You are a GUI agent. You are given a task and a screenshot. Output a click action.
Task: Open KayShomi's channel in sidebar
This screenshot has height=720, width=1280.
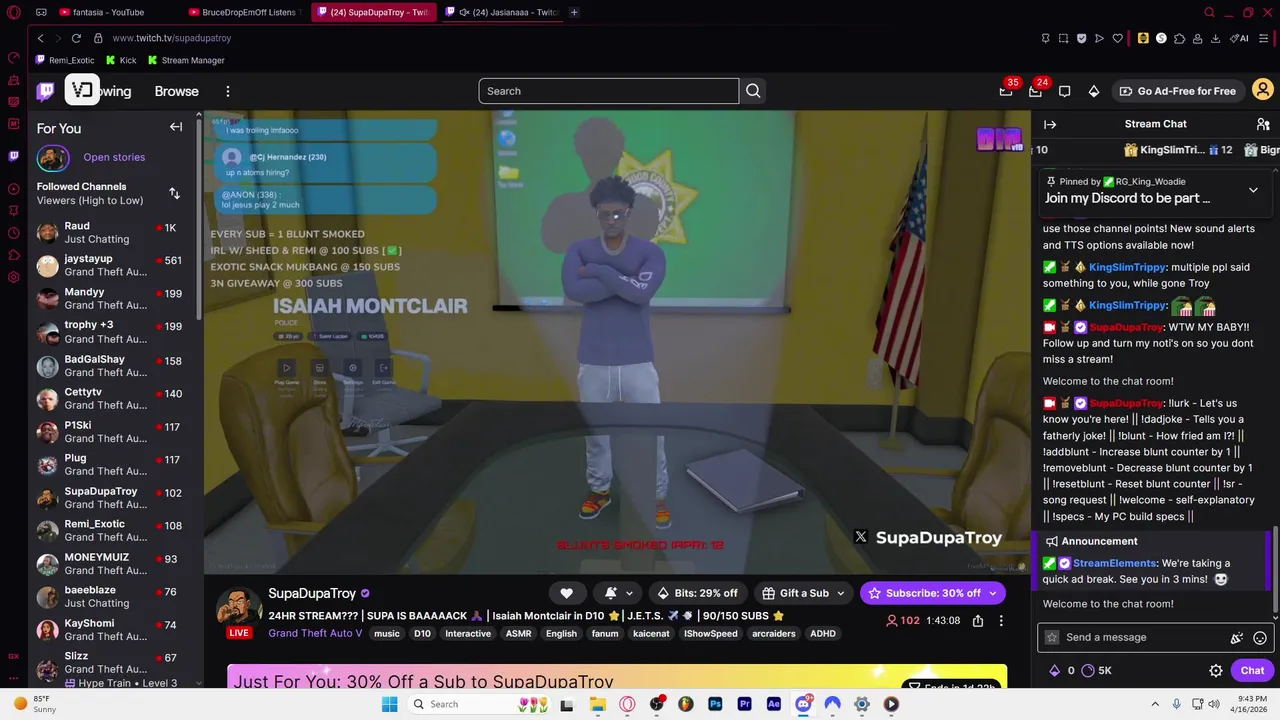(114, 630)
